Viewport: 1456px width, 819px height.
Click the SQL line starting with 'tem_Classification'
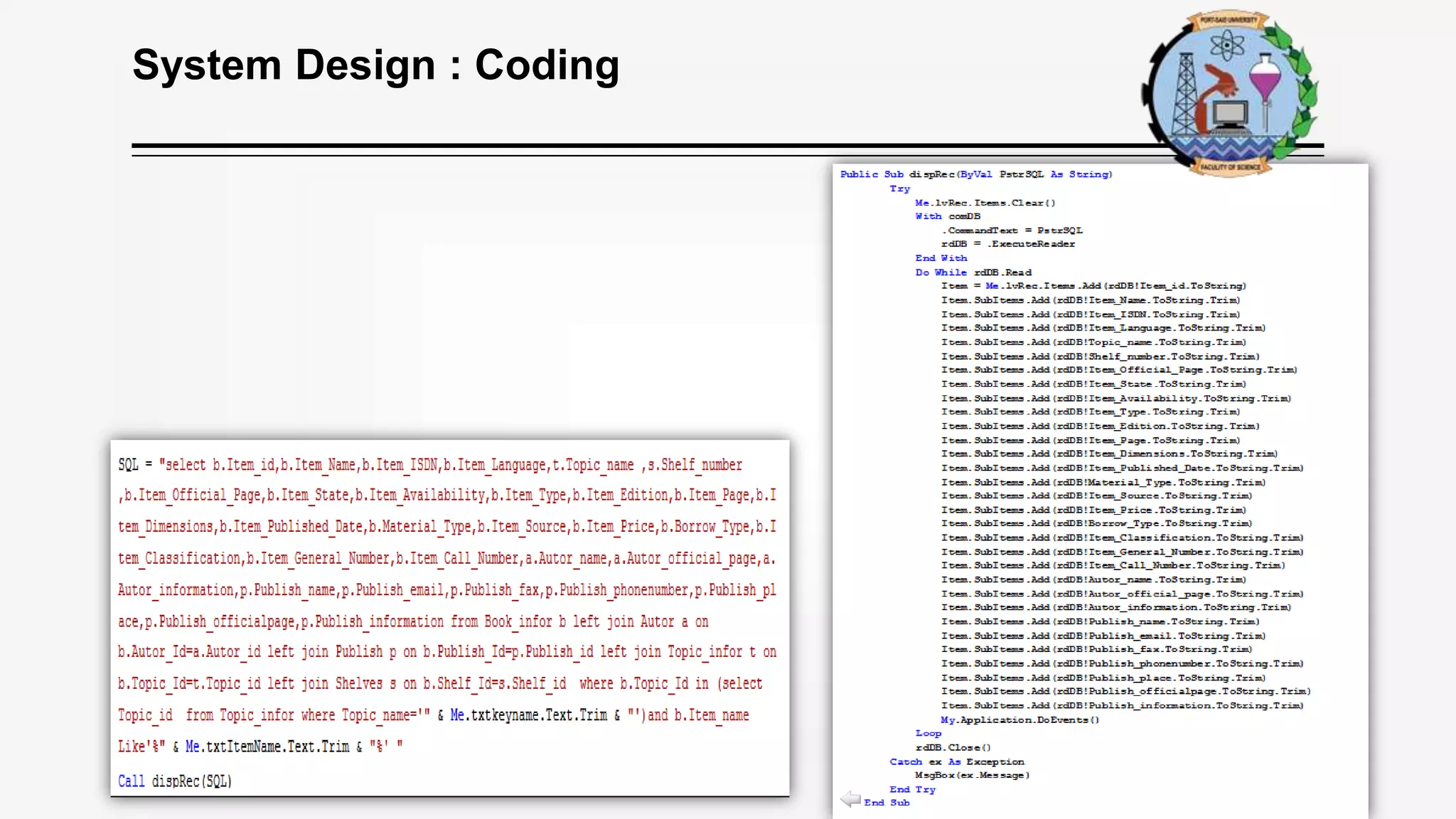tap(446, 559)
